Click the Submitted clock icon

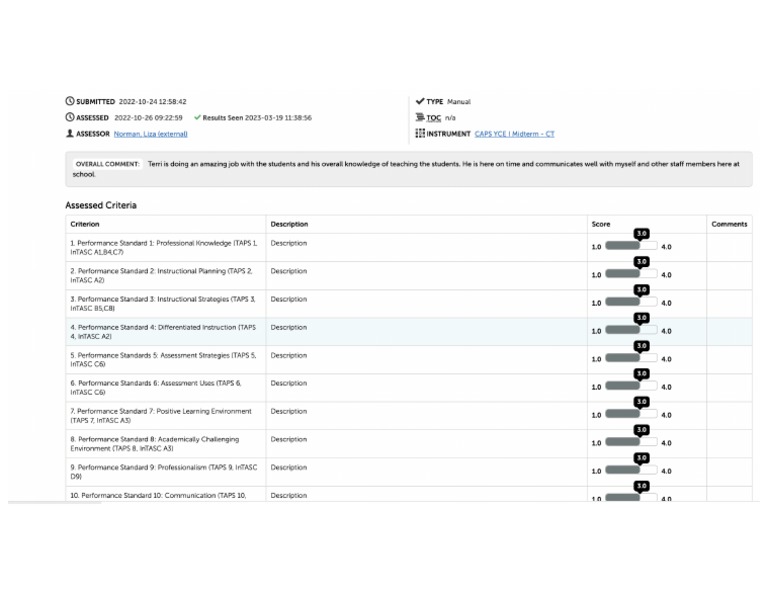[70, 102]
